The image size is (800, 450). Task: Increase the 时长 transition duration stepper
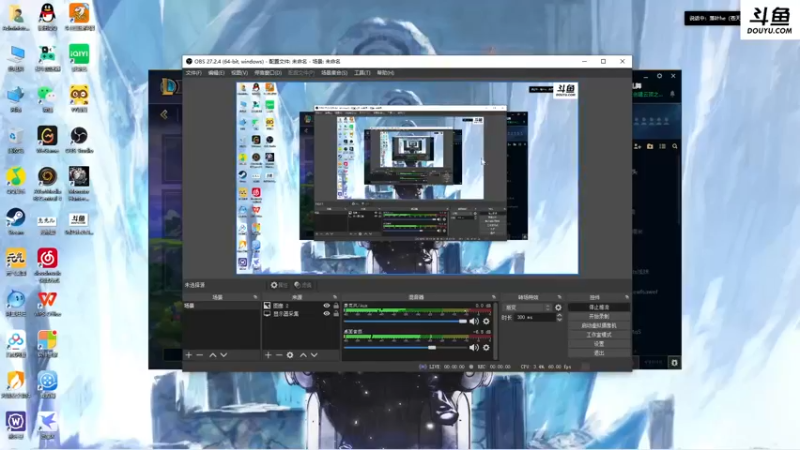point(559,315)
